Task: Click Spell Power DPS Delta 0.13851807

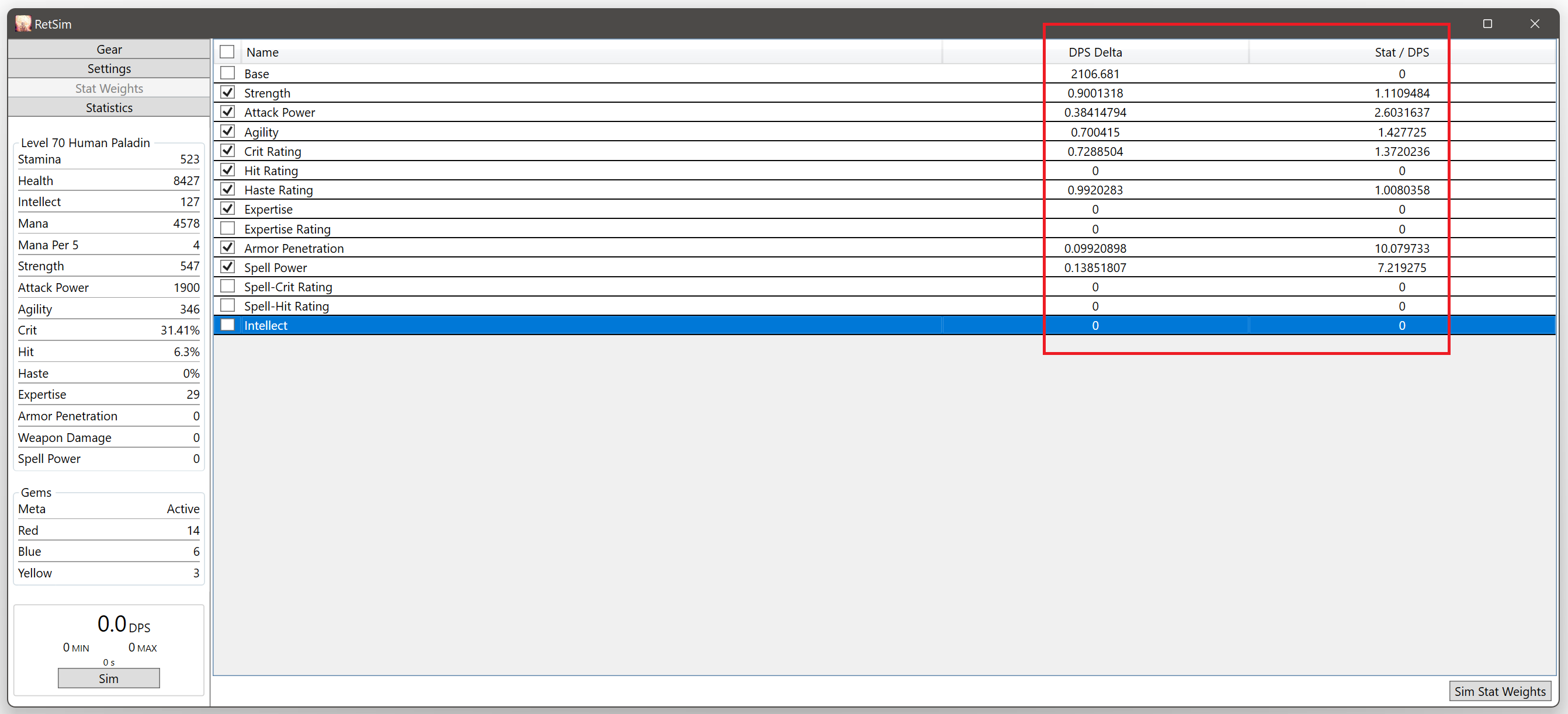Action: pos(1095,267)
